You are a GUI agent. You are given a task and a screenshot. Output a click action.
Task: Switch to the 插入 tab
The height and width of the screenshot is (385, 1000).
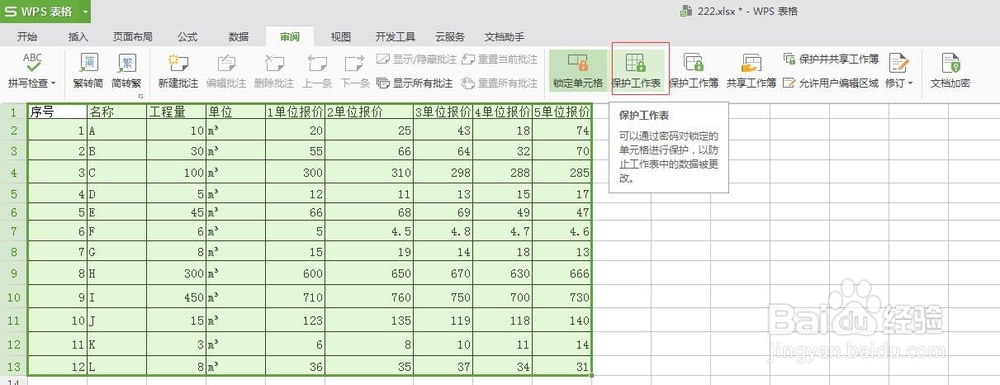(78, 37)
